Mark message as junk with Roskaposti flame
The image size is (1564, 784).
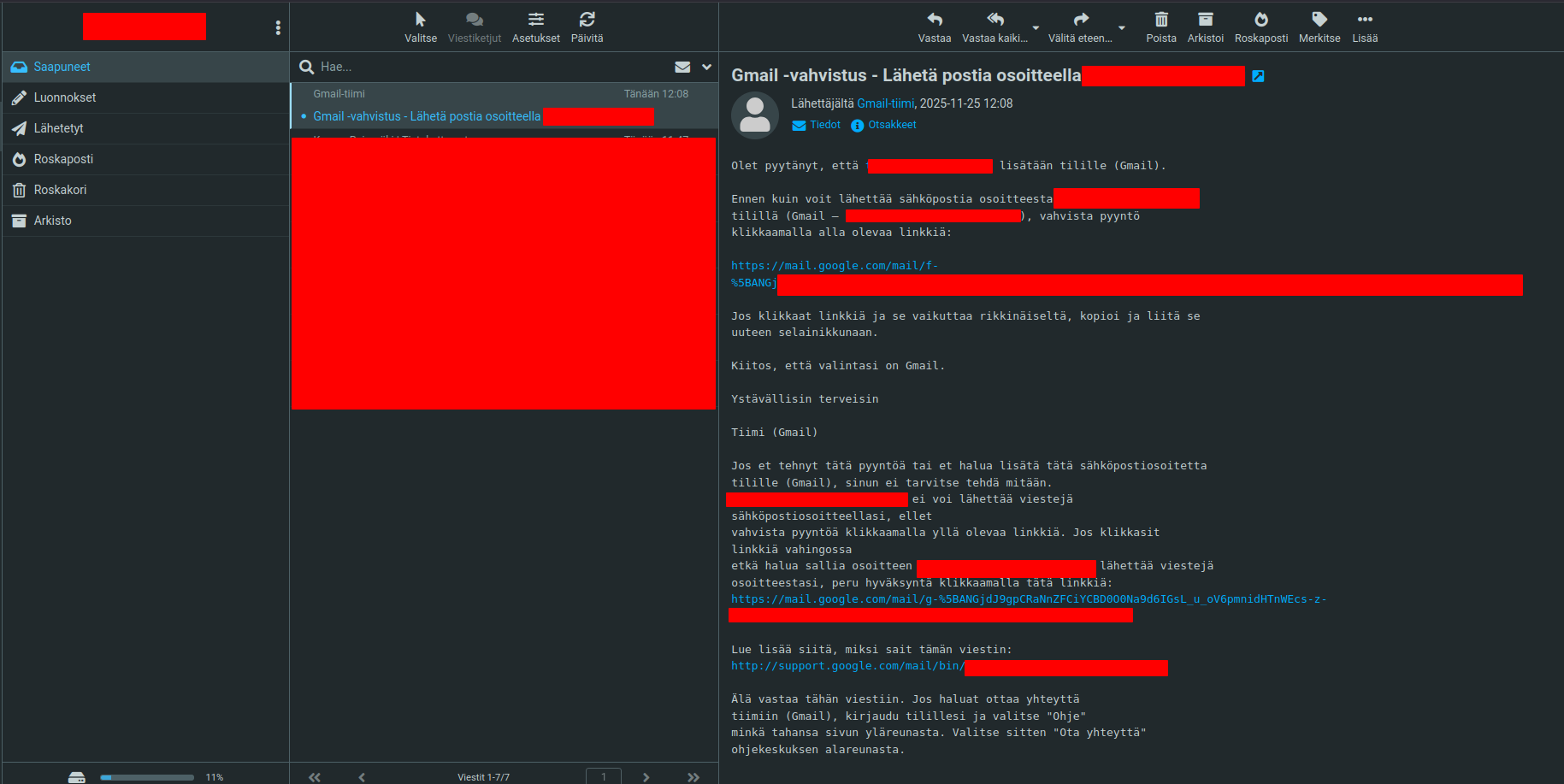pyautogui.click(x=1260, y=20)
